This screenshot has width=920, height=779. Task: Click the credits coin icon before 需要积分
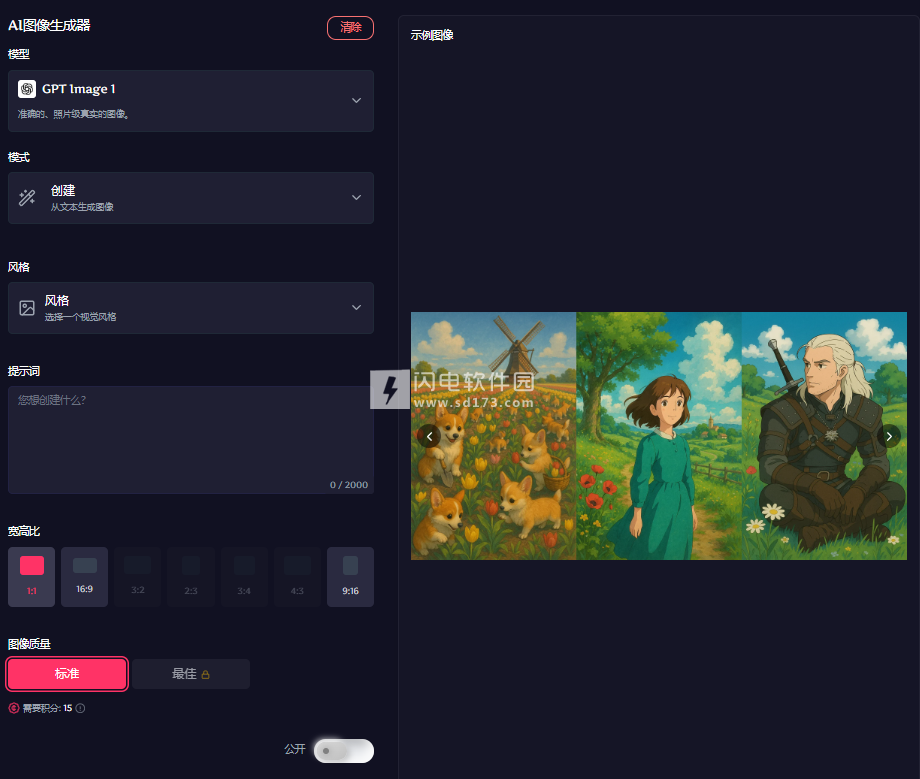pos(13,708)
